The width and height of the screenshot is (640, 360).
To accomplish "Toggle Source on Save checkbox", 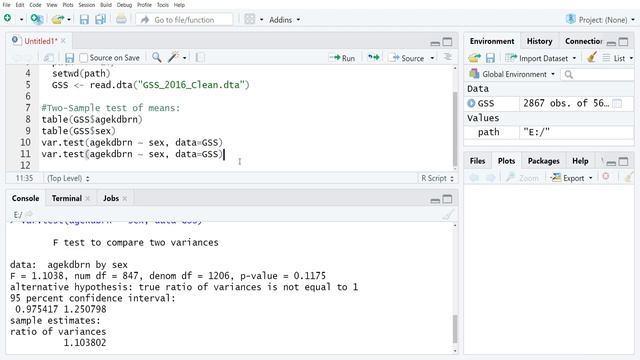I will pyautogui.click(x=83, y=58).
